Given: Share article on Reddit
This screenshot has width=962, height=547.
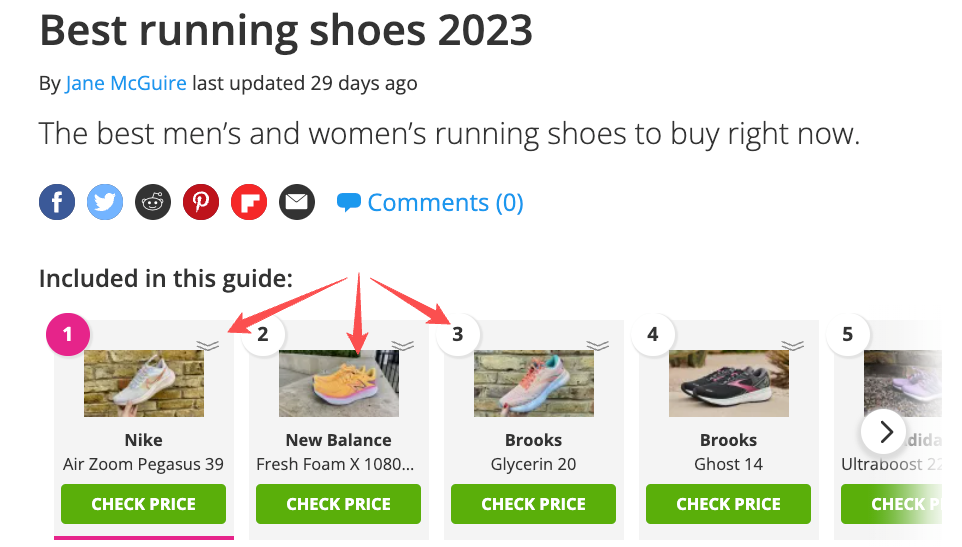Looking at the screenshot, I should (x=153, y=203).
